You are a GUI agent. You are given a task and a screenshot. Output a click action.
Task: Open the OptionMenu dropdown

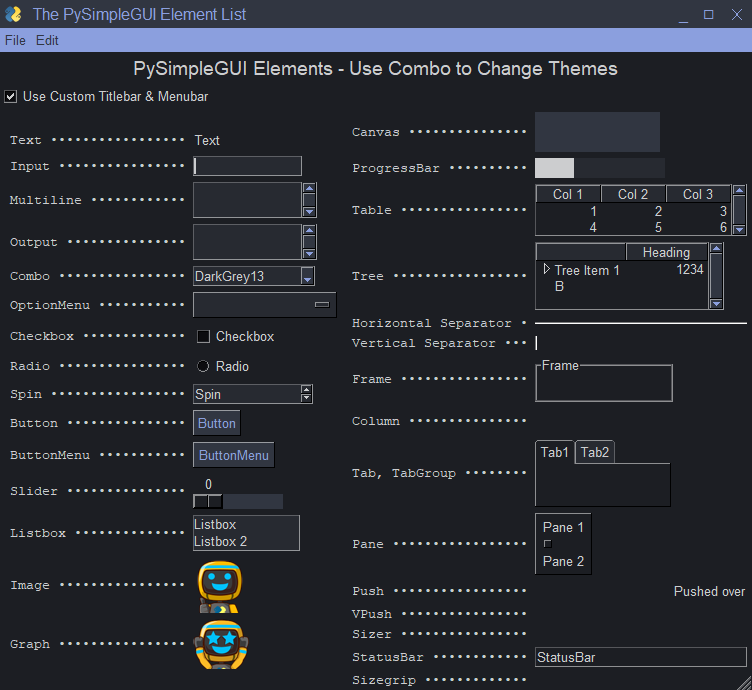pyautogui.click(x=265, y=305)
